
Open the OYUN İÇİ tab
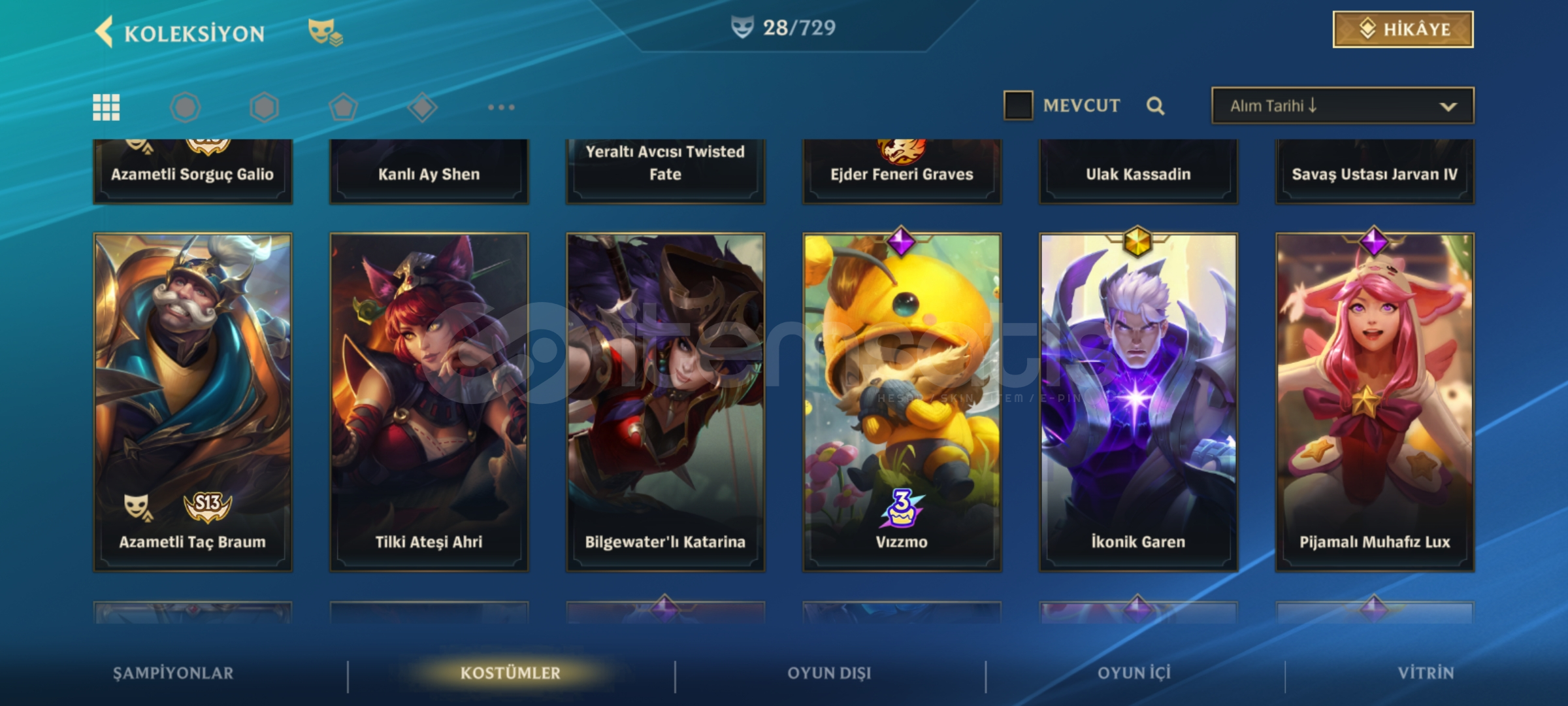pyautogui.click(x=1134, y=673)
